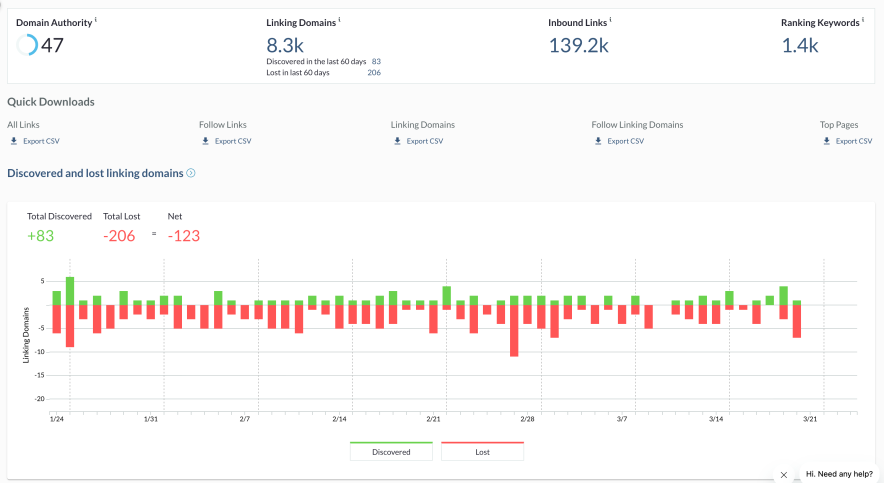
Task: Click the Inbound Links info icon
Action: [x=611, y=20]
